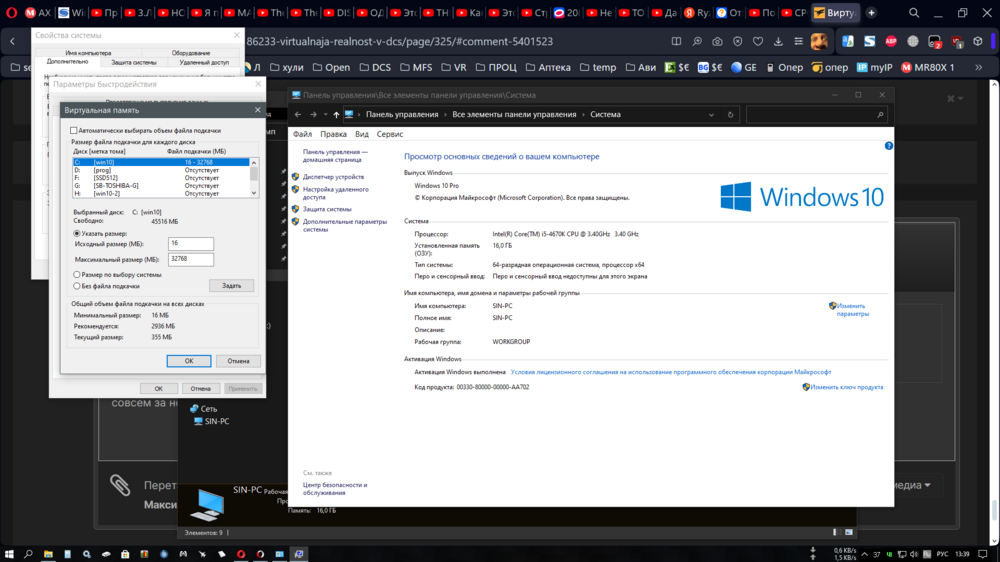Open Вид menu in System window
The height and width of the screenshot is (562, 1000).
click(362, 134)
